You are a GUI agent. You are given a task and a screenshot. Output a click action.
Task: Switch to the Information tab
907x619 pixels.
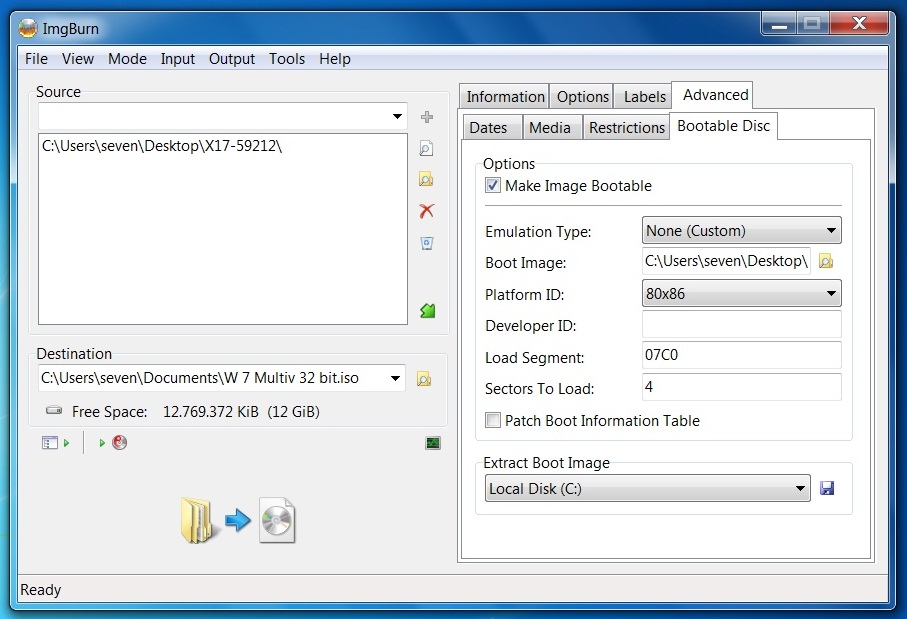coord(505,97)
